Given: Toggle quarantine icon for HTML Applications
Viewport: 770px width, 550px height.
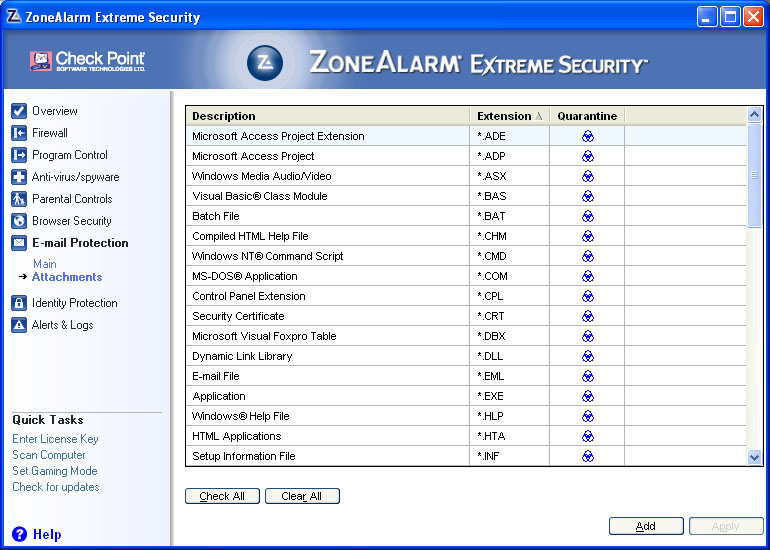Looking at the screenshot, I should [x=587, y=437].
